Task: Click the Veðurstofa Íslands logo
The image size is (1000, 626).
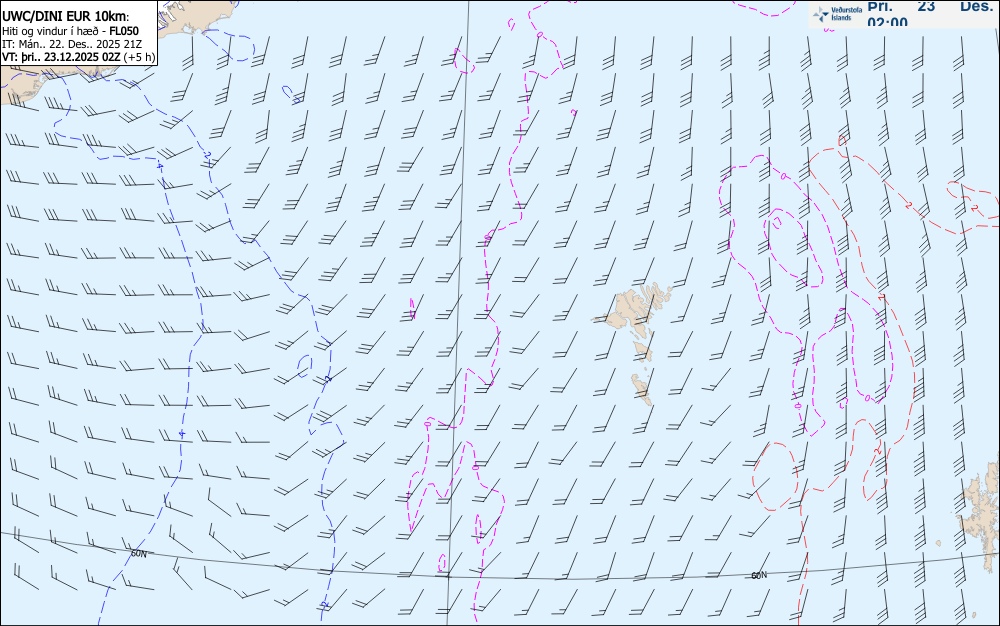Action: pos(838,14)
